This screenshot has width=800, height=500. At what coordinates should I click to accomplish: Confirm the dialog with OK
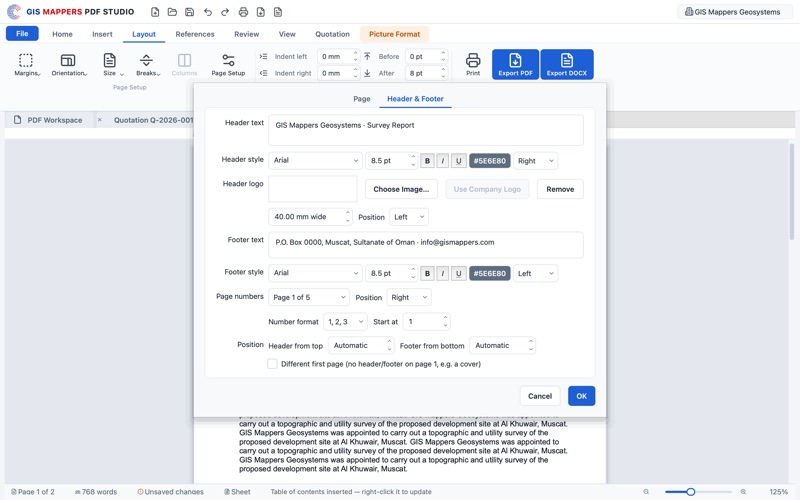[582, 396]
